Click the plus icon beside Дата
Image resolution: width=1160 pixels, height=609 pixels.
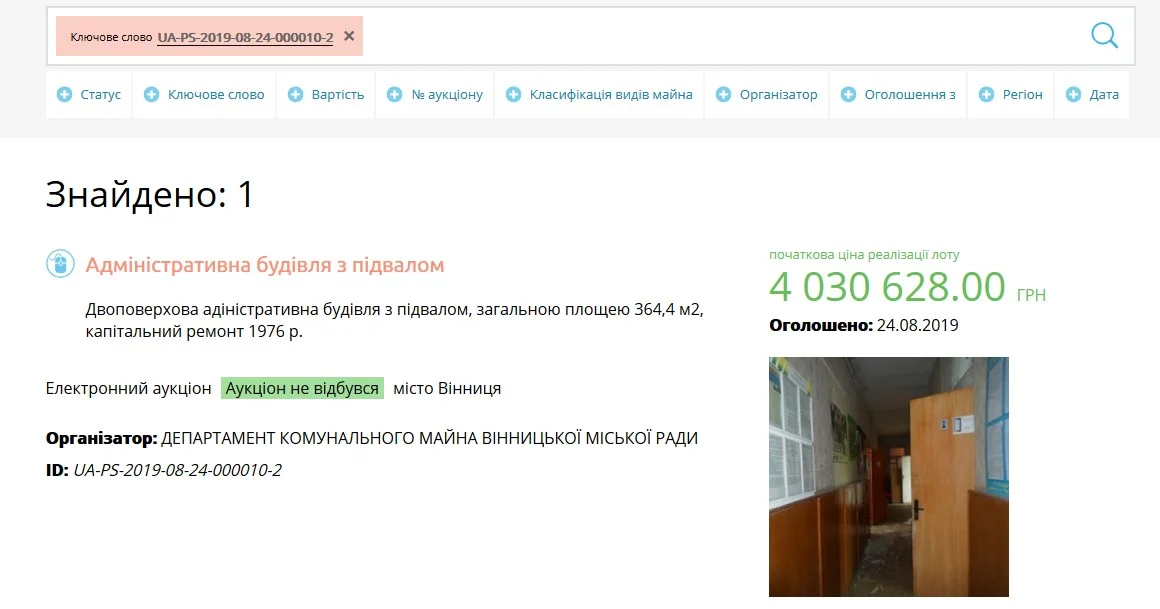click(1073, 95)
